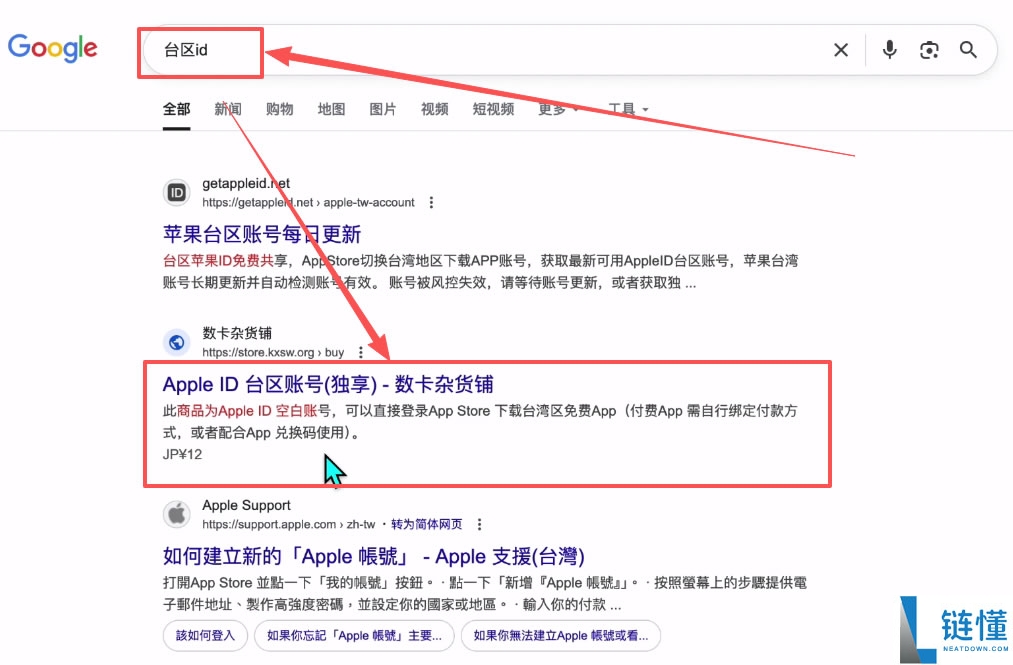This screenshot has height=665, width=1013.
Task: Click the 数卡杂货铺 site favicon
Action: (x=176, y=341)
